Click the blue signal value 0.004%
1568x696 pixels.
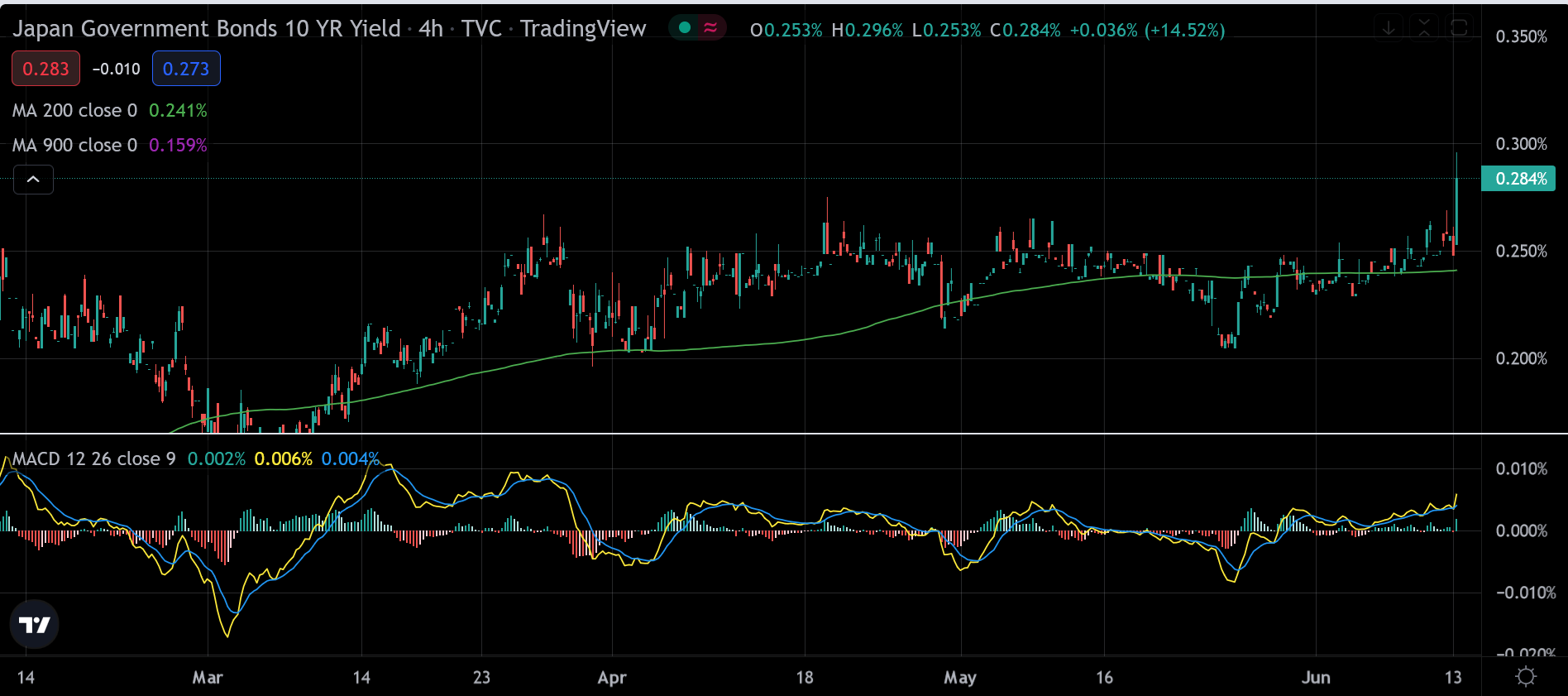point(351,458)
